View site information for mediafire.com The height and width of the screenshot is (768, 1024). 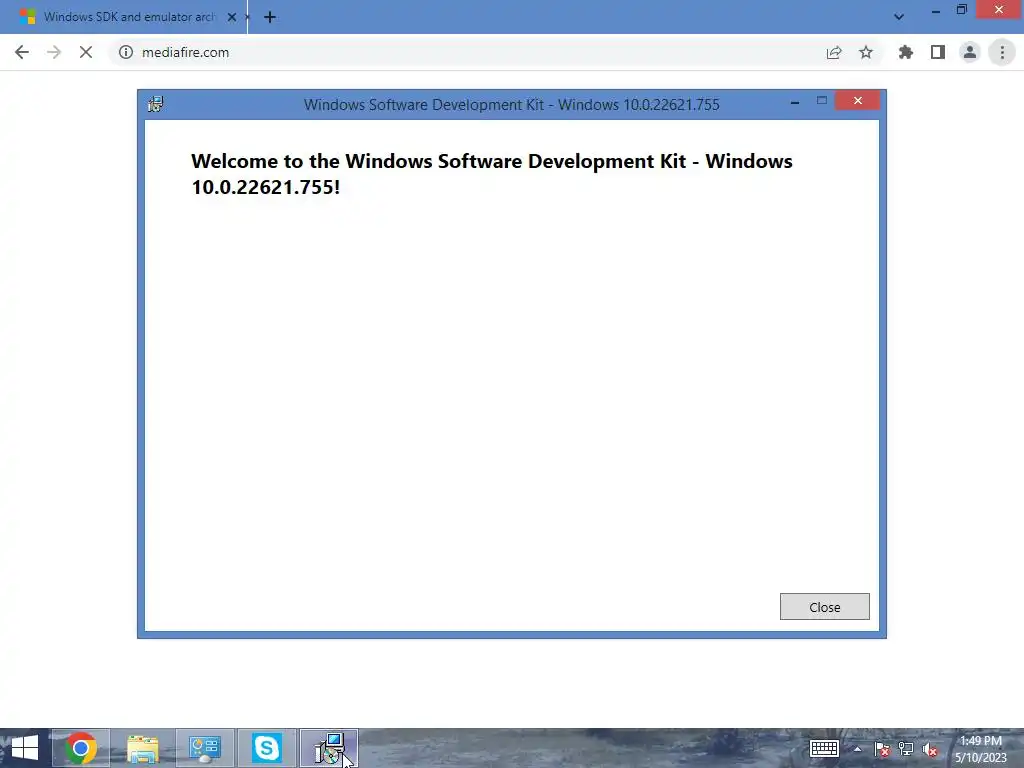coord(125,52)
